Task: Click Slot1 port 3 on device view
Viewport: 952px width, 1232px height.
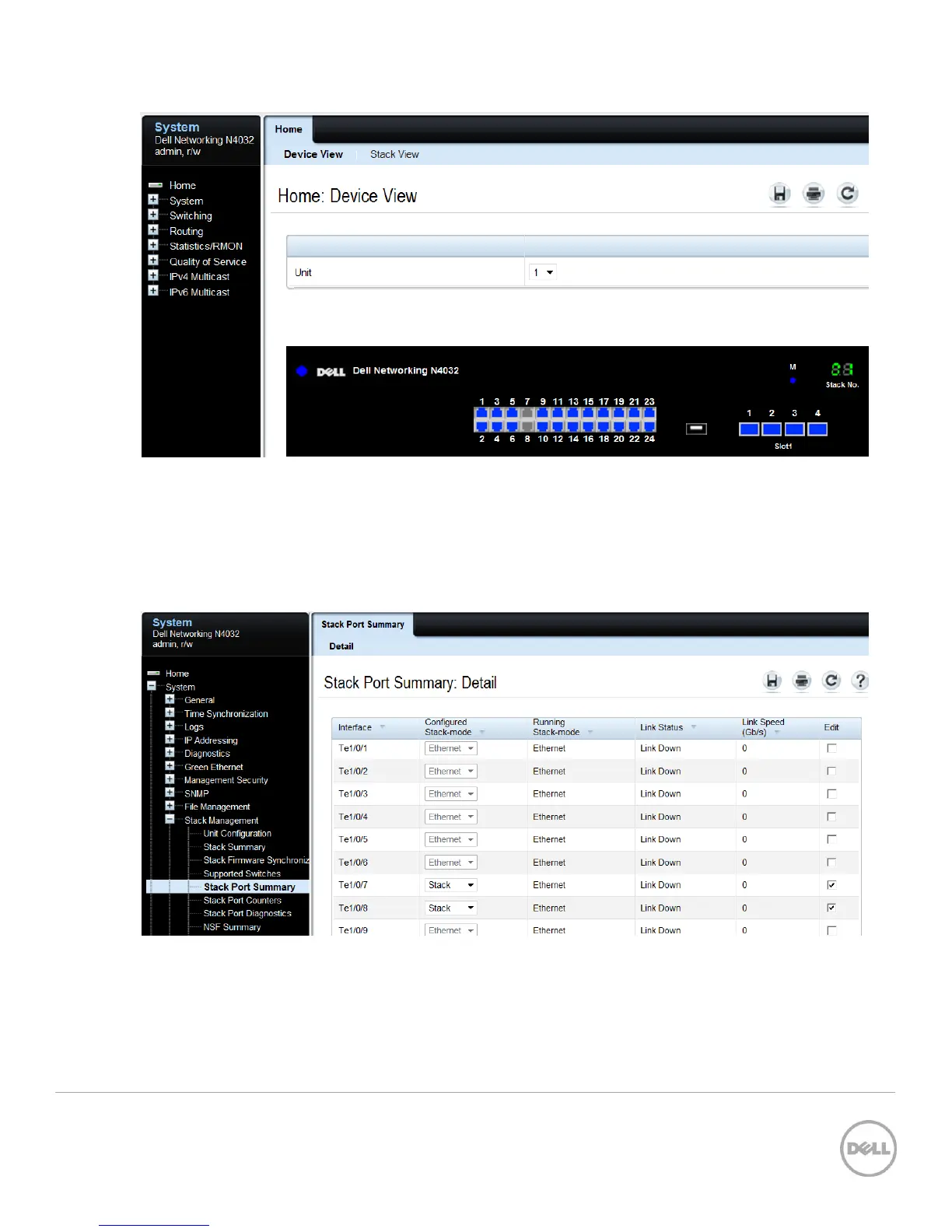Action: click(x=794, y=429)
